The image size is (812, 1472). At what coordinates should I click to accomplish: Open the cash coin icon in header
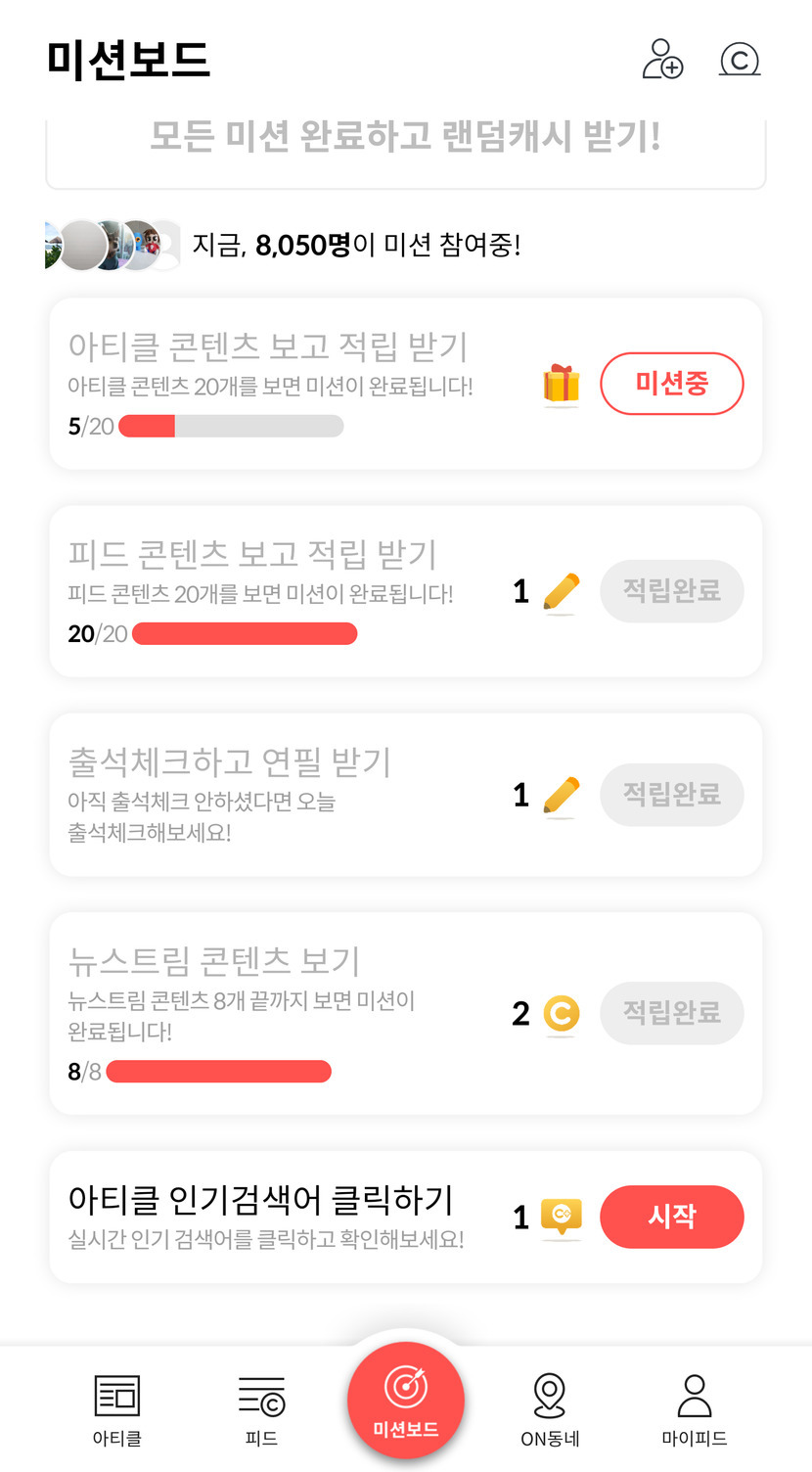[740, 60]
